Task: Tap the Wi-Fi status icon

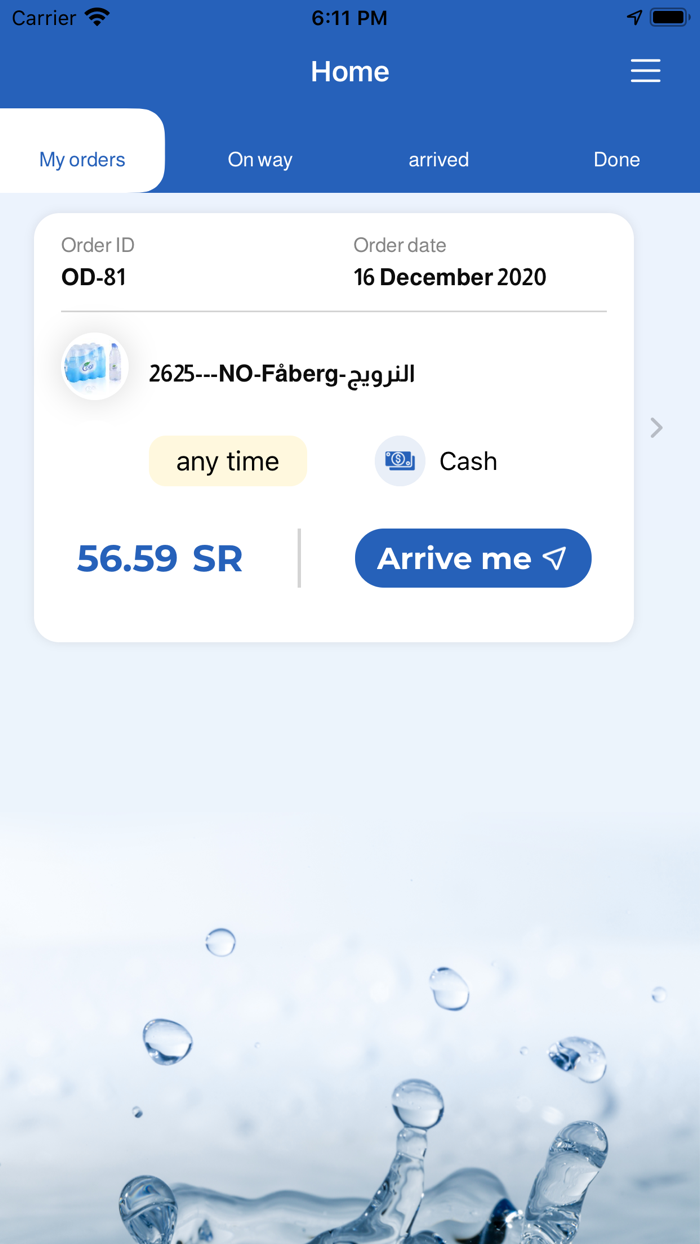Action: (97, 18)
